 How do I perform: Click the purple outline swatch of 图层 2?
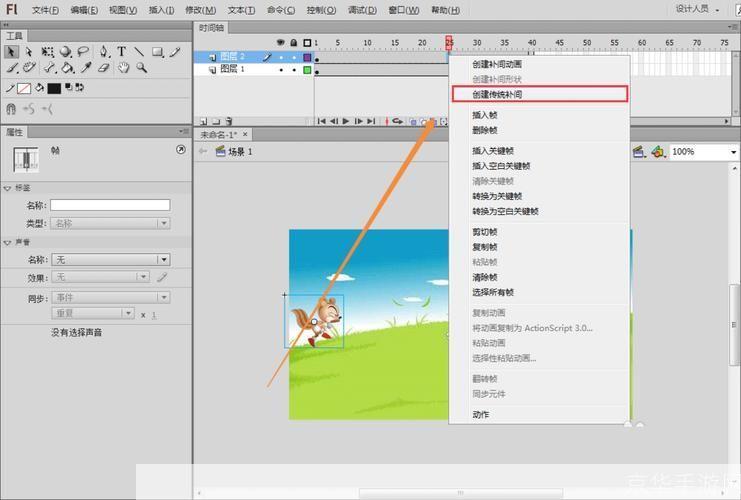point(307,58)
